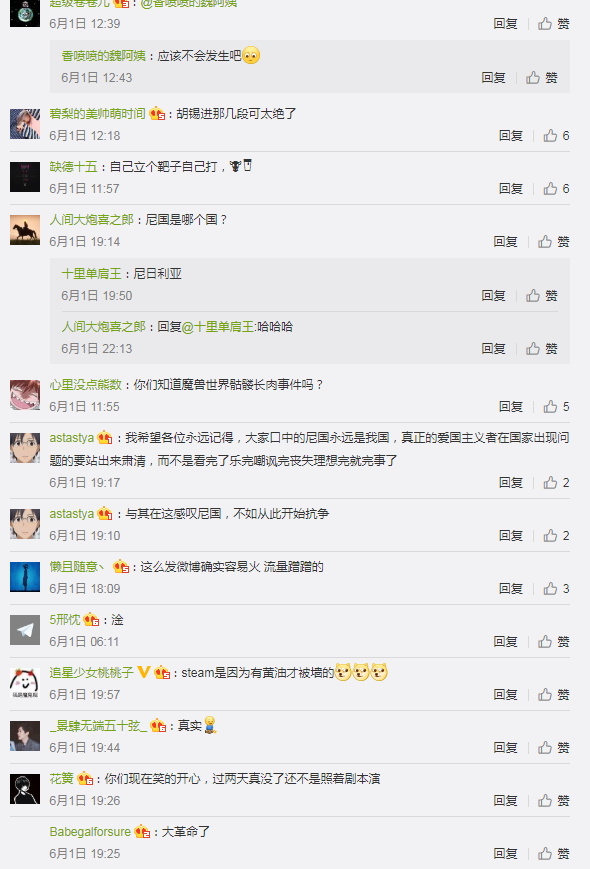590x869 pixels.
Task: Visit the profile of user 心里没点熊数
Action: pos(85,385)
